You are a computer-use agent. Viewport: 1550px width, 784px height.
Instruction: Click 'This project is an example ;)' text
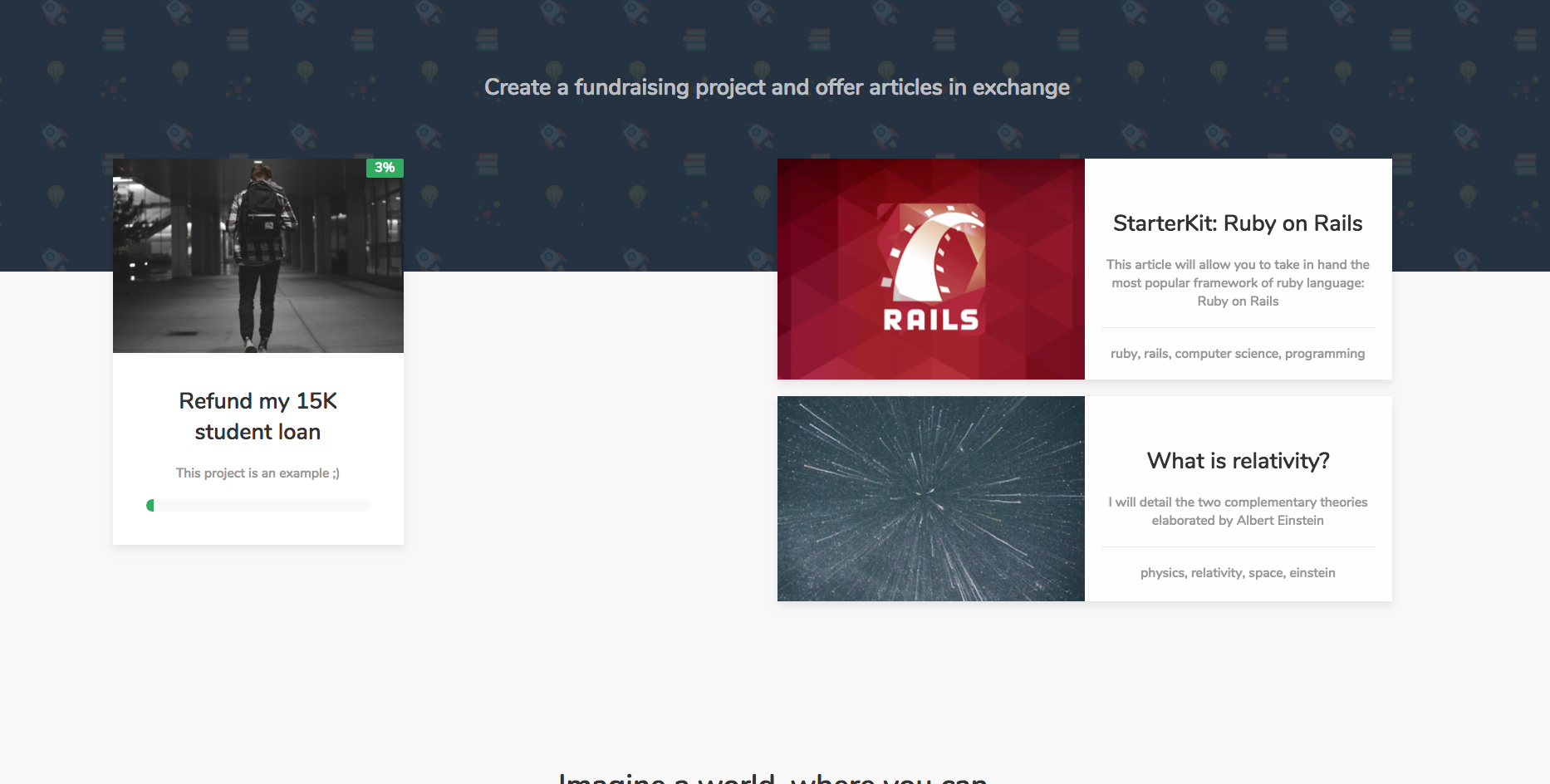coord(258,473)
